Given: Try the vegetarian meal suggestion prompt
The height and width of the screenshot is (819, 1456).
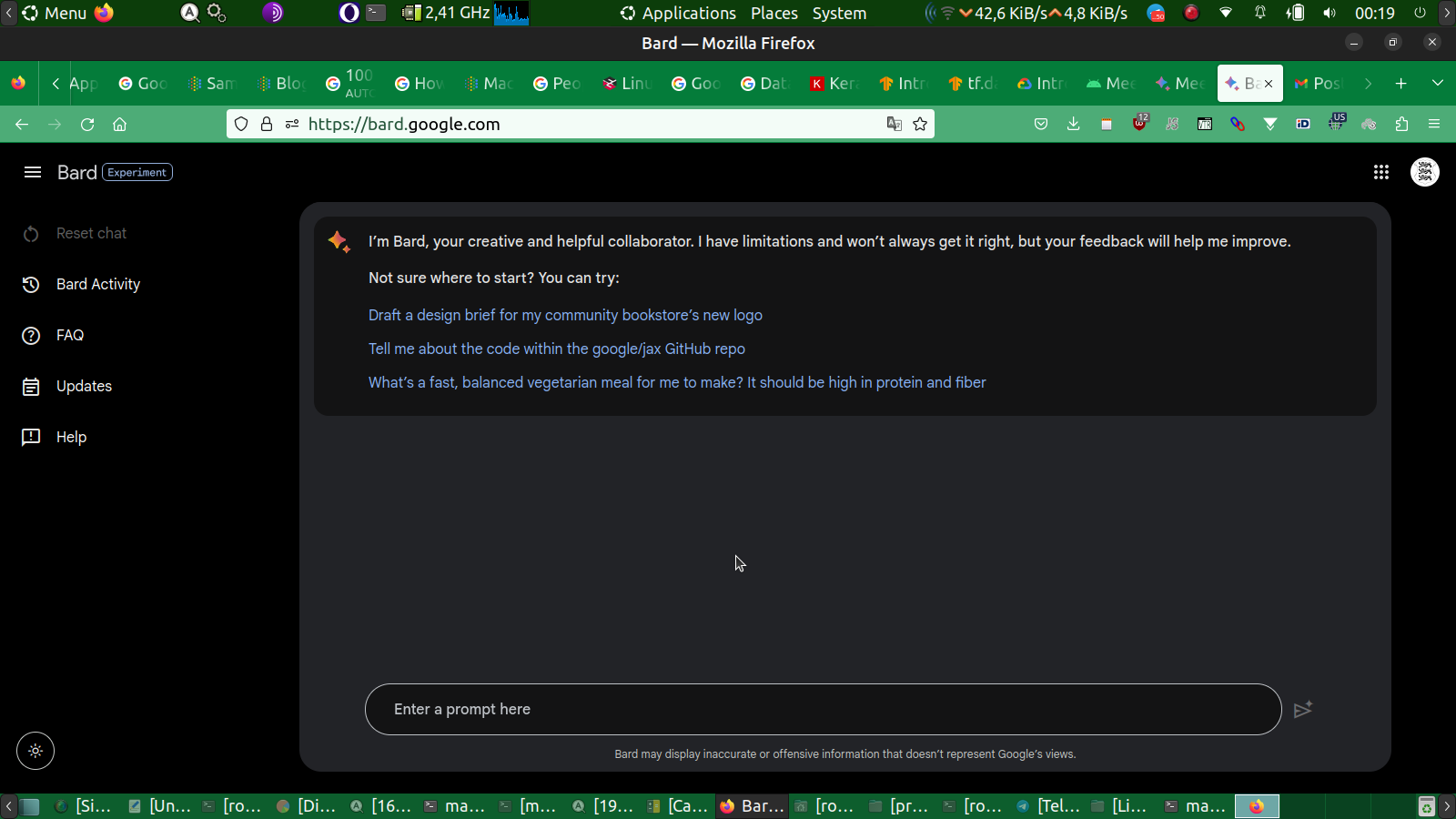Looking at the screenshot, I should tap(677, 382).
